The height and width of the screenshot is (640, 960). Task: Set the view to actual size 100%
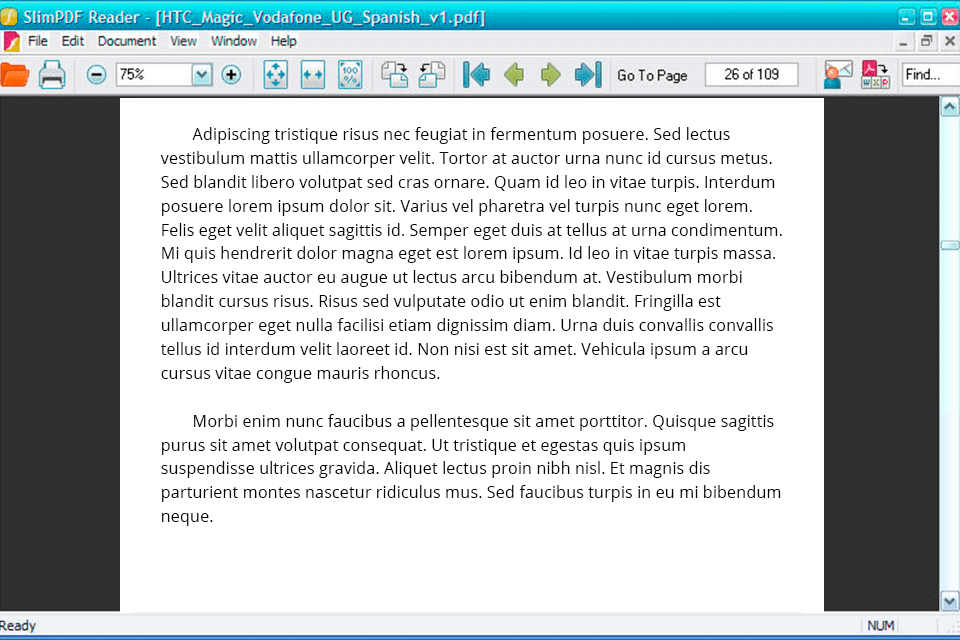[x=350, y=75]
